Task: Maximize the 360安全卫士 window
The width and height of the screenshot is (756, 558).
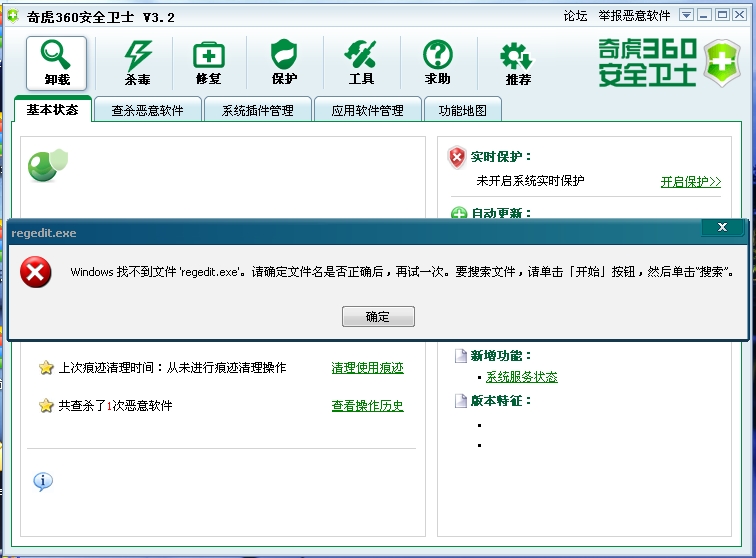Action: tap(722, 15)
